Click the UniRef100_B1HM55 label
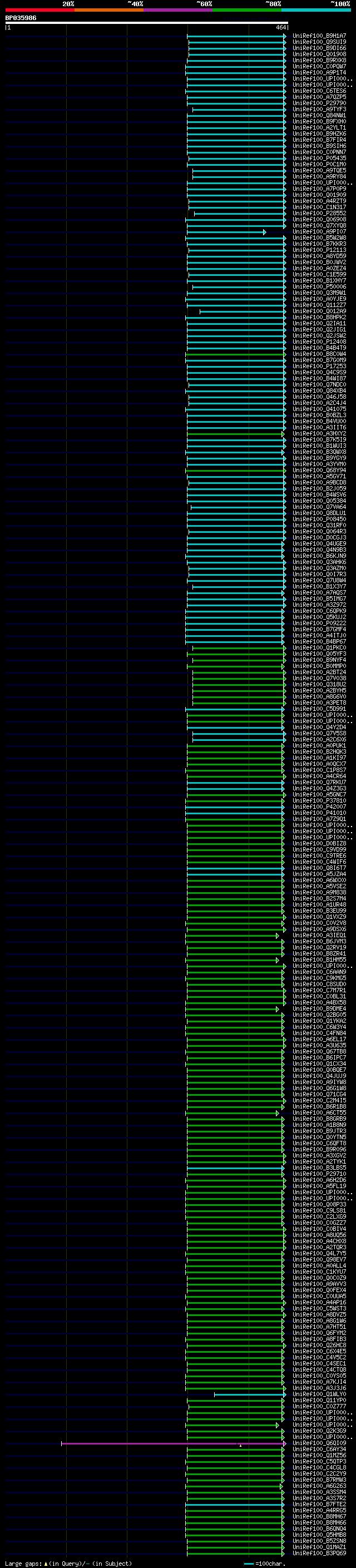The width and height of the screenshot is (356, 1568). click(319, 960)
